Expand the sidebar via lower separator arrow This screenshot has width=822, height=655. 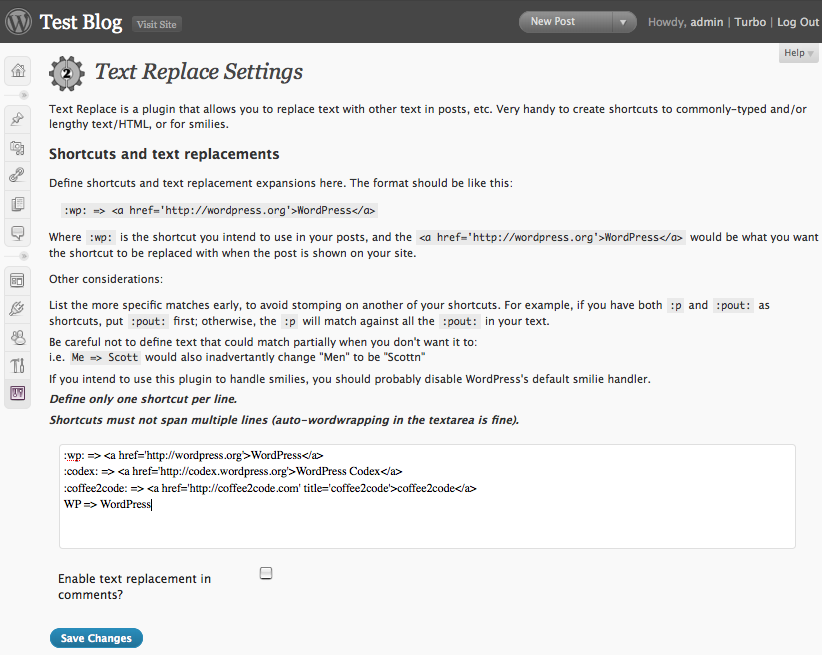[x=23, y=256]
